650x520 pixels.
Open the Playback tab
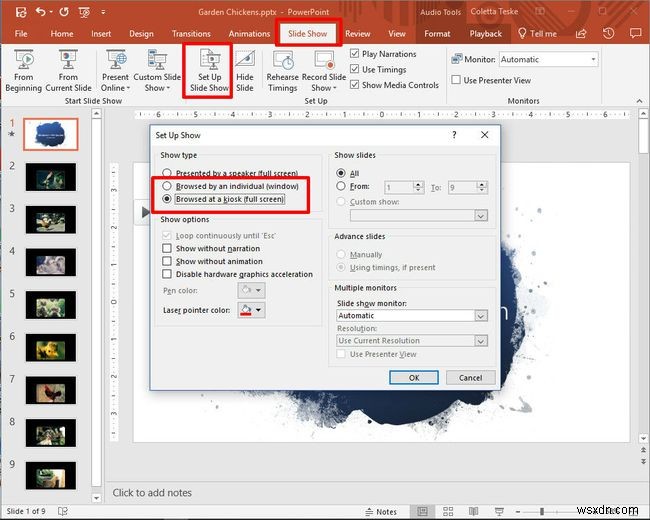click(x=485, y=34)
